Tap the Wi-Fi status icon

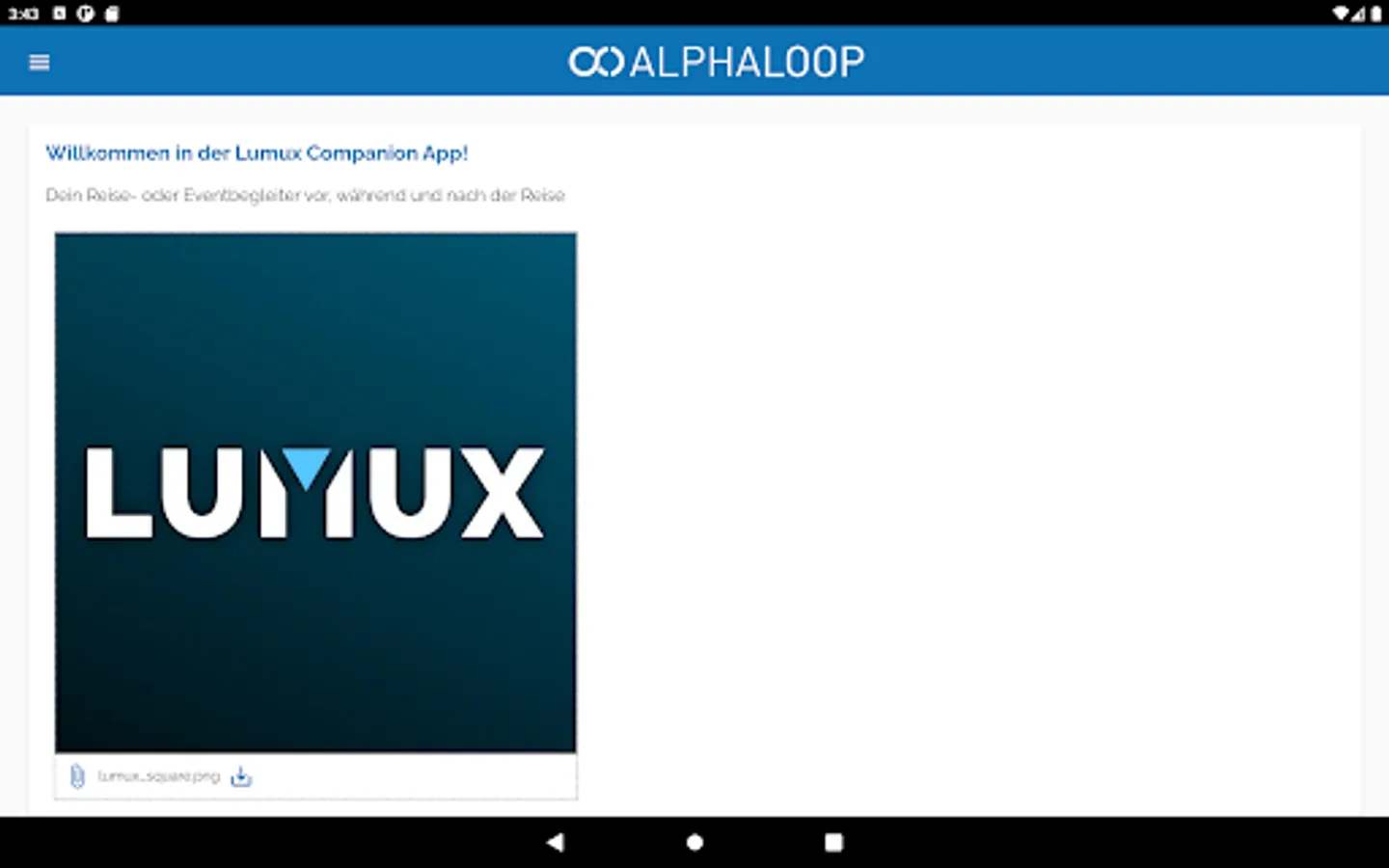tap(1341, 14)
